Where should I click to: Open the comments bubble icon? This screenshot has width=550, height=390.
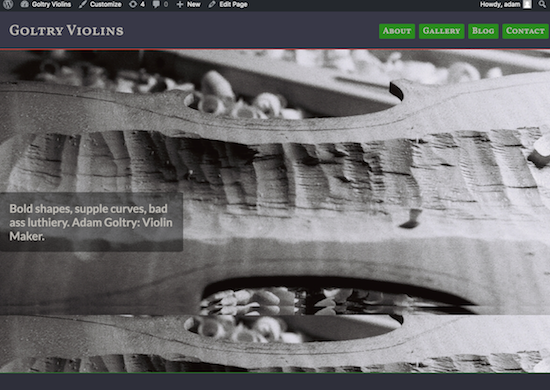click(x=156, y=5)
